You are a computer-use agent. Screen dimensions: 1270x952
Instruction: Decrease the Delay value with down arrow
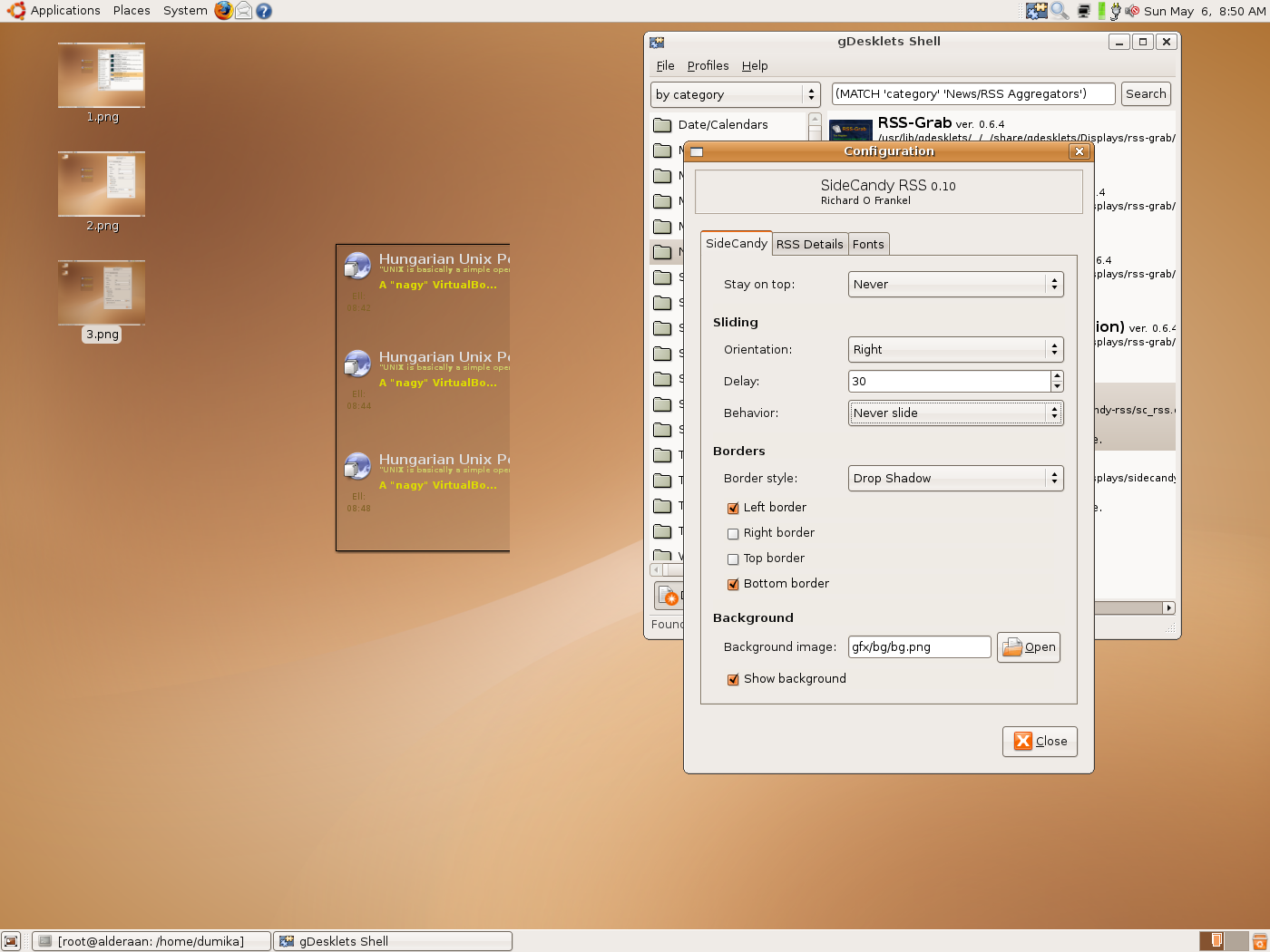coord(1057,386)
